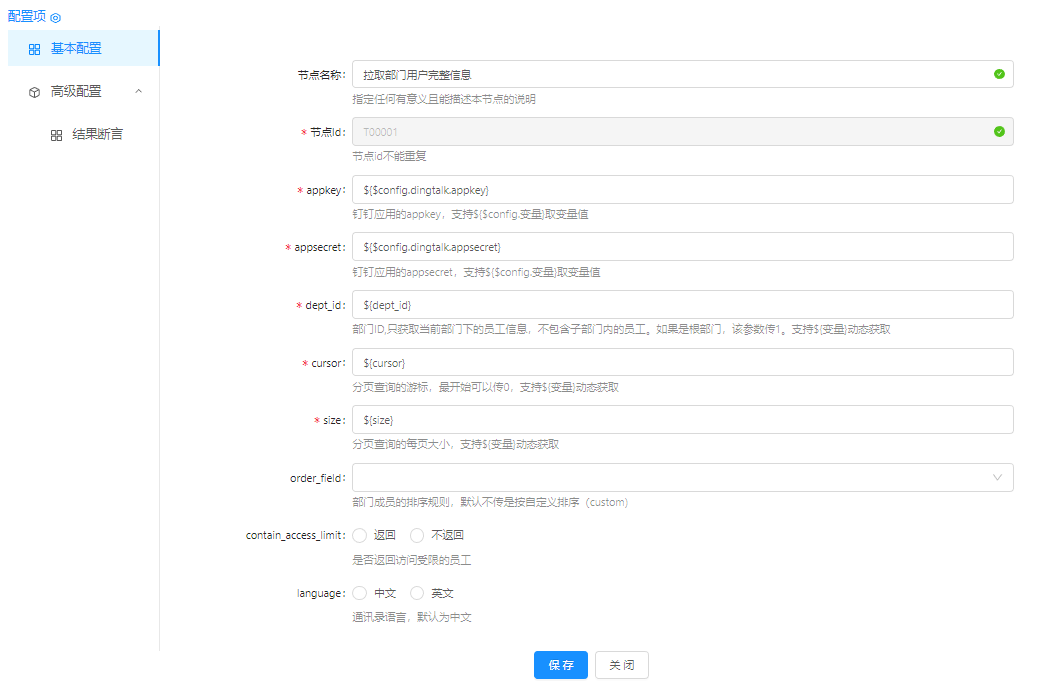Image resolution: width=1058 pixels, height=690 pixels.
Task: Click the grid icon next to 结果断言
Action: point(56,135)
